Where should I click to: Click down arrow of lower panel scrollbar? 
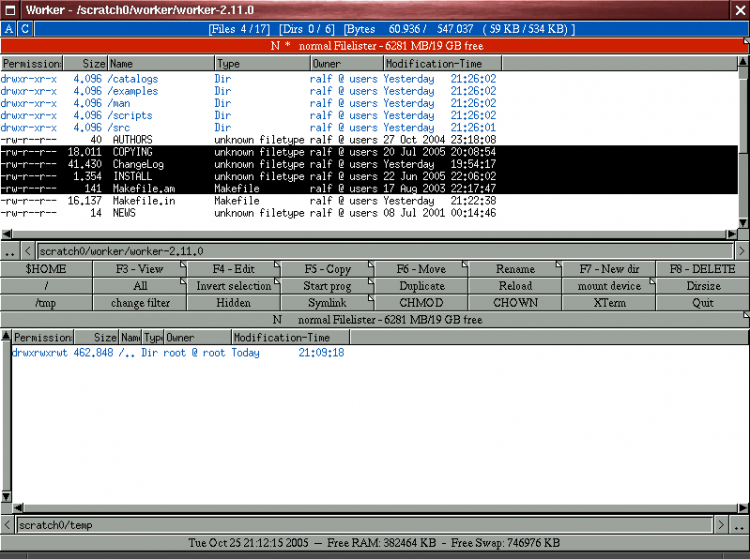coord(6,496)
